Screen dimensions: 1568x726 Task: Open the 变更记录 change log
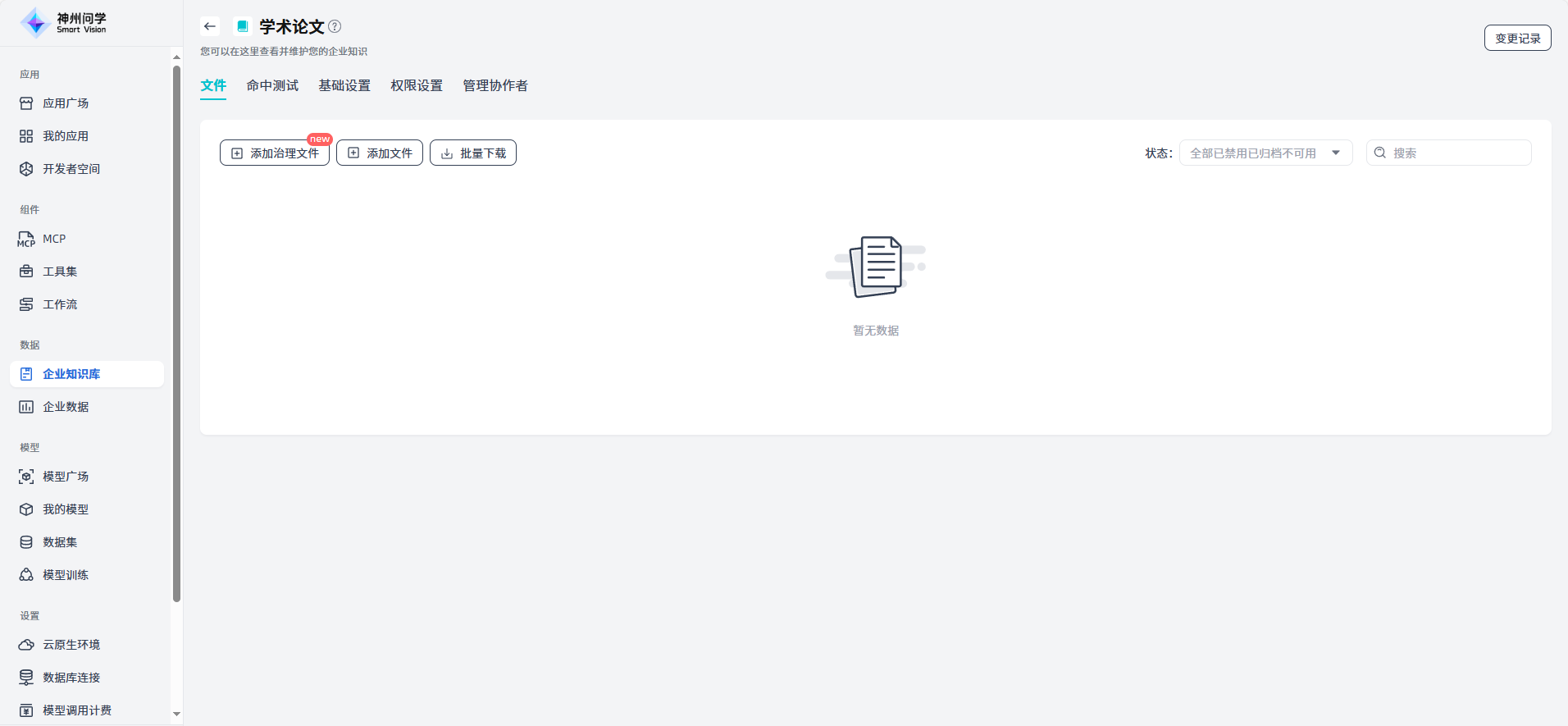pos(1517,39)
